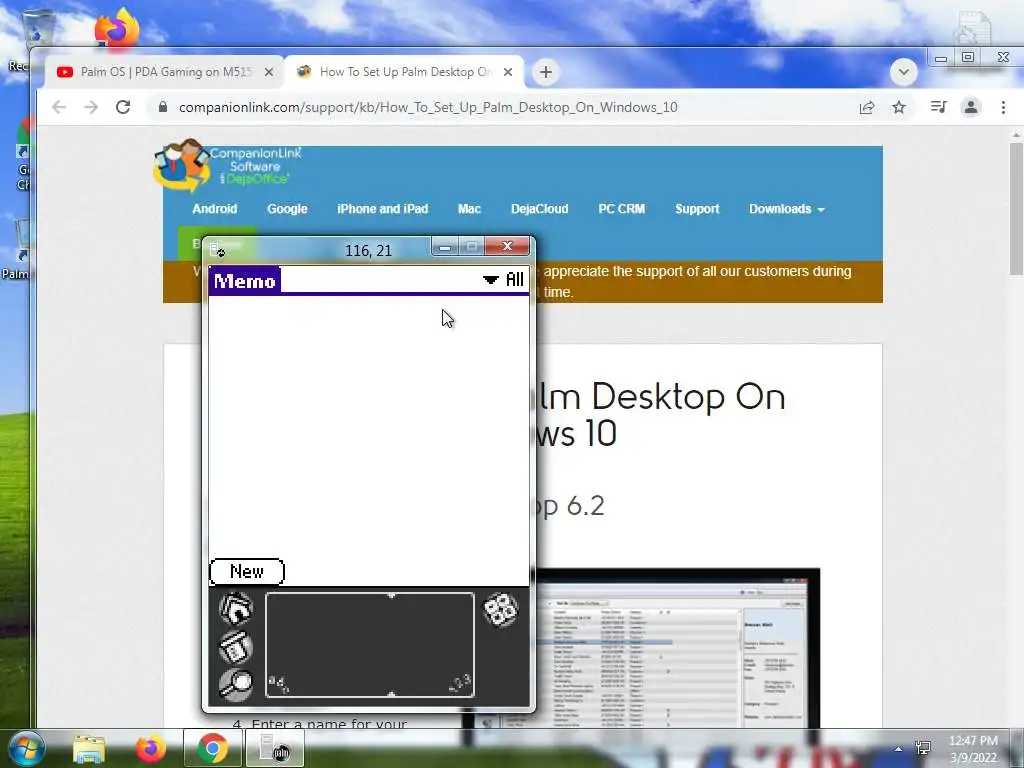
Task: Open the Android nav item
Action: click(x=214, y=209)
